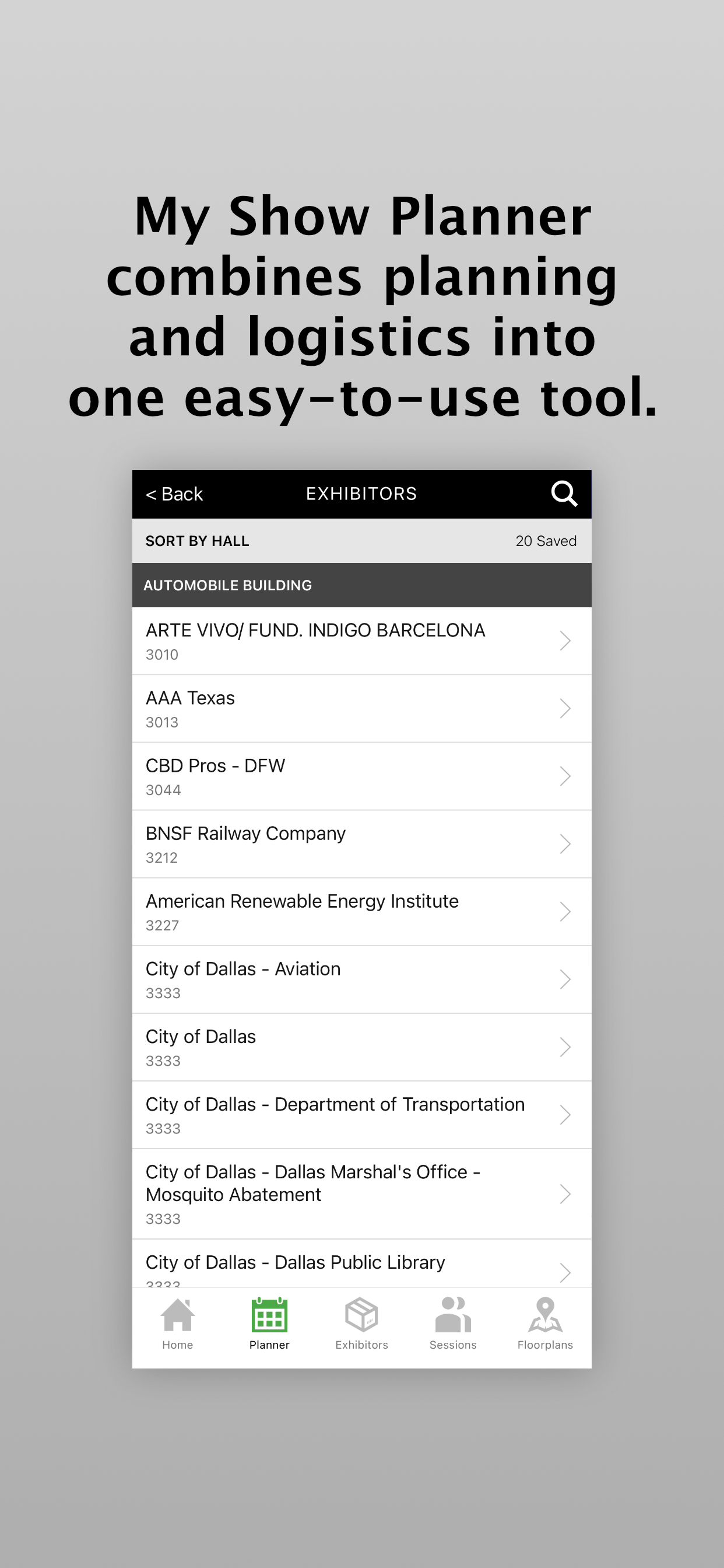
Task: Click booth number 3010
Action: click(x=162, y=655)
